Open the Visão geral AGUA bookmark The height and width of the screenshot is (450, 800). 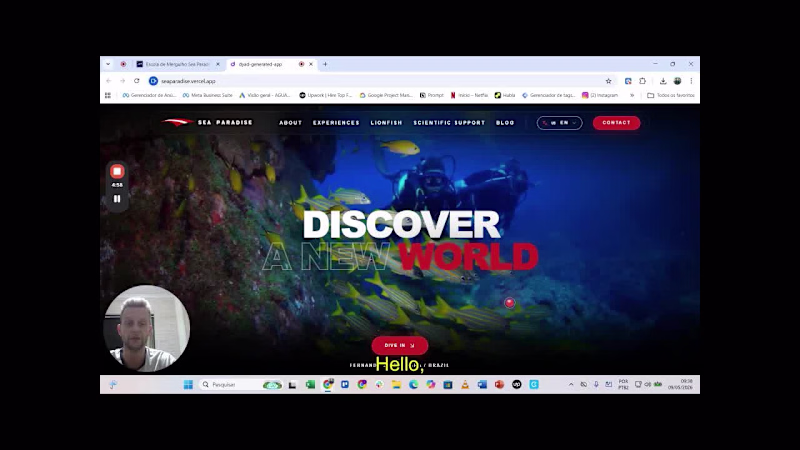(x=265, y=95)
